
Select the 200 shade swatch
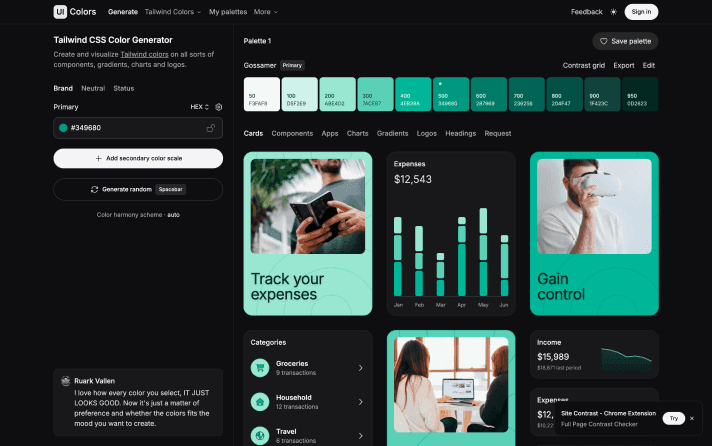coord(337,94)
